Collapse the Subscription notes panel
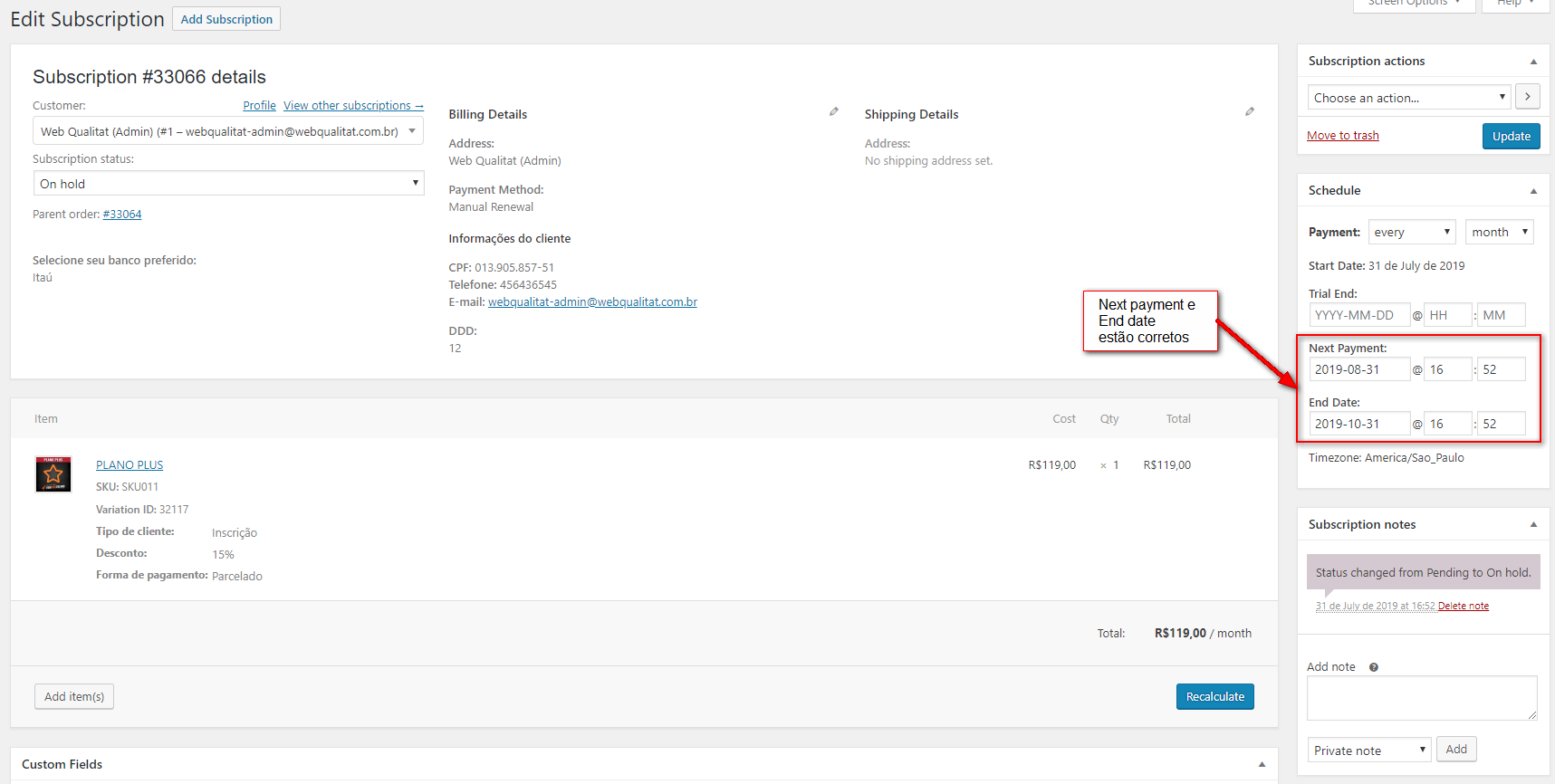Viewport: 1555px width, 784px height. (x=1533, y=525)
